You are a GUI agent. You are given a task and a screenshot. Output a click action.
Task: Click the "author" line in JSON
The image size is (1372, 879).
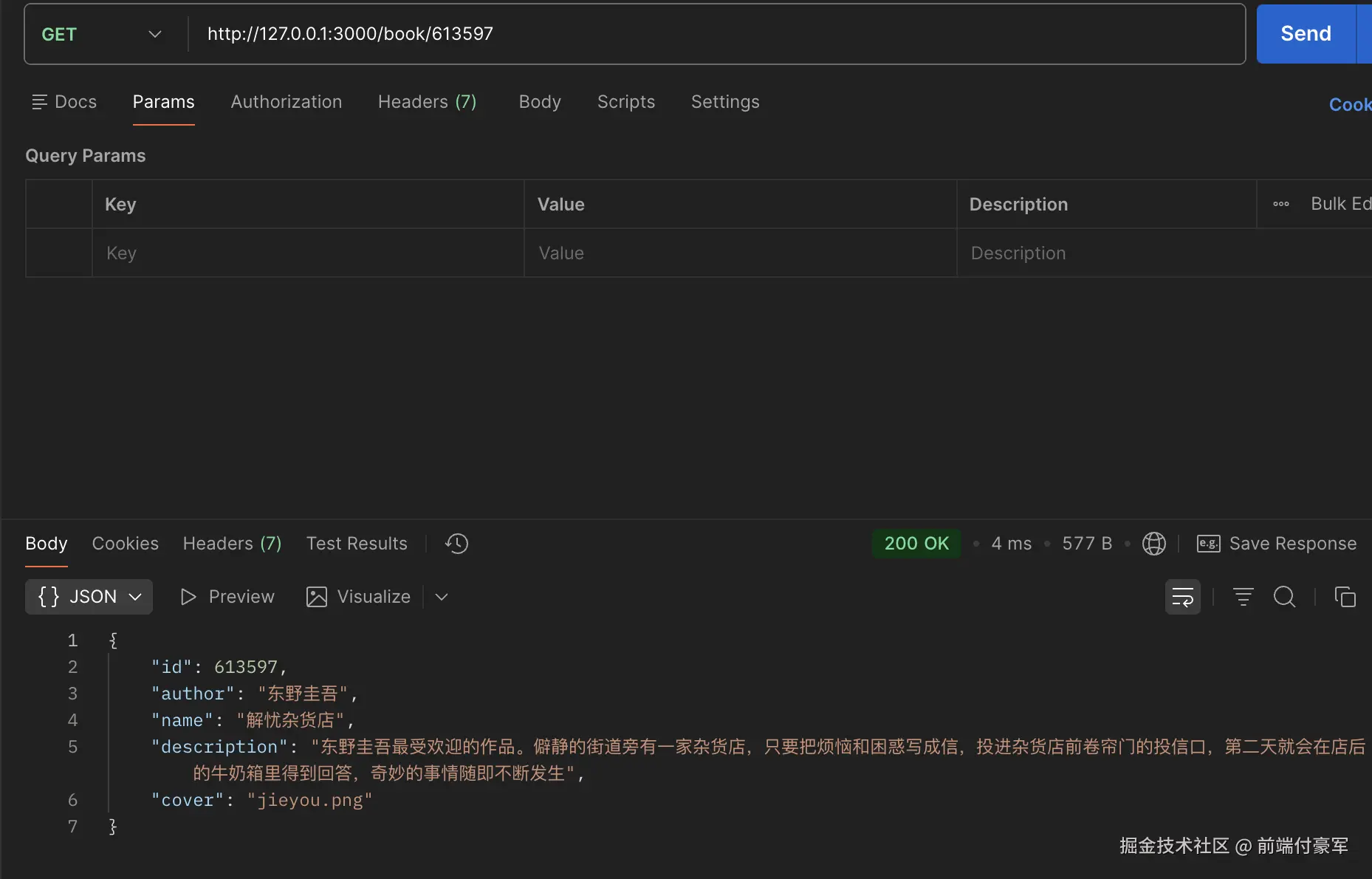pyautogui.click(x=255, y=694)
